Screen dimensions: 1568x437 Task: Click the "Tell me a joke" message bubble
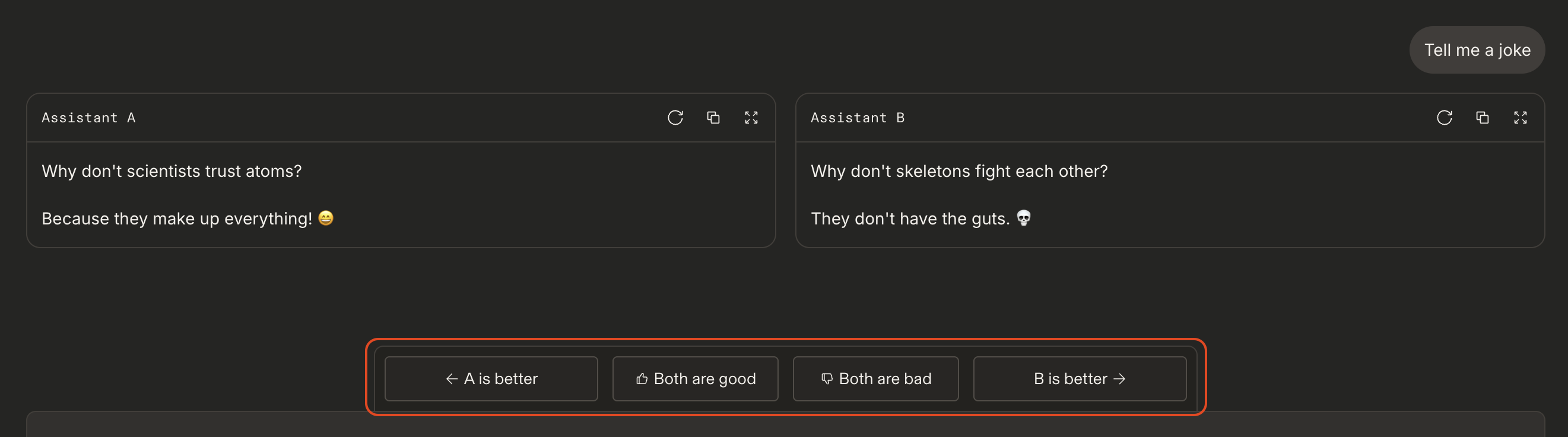pyautogui.click(x=1477, y=50)
